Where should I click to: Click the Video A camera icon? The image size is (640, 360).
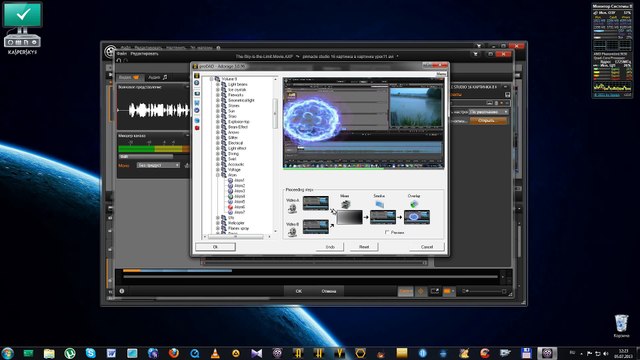click(292, 209)
